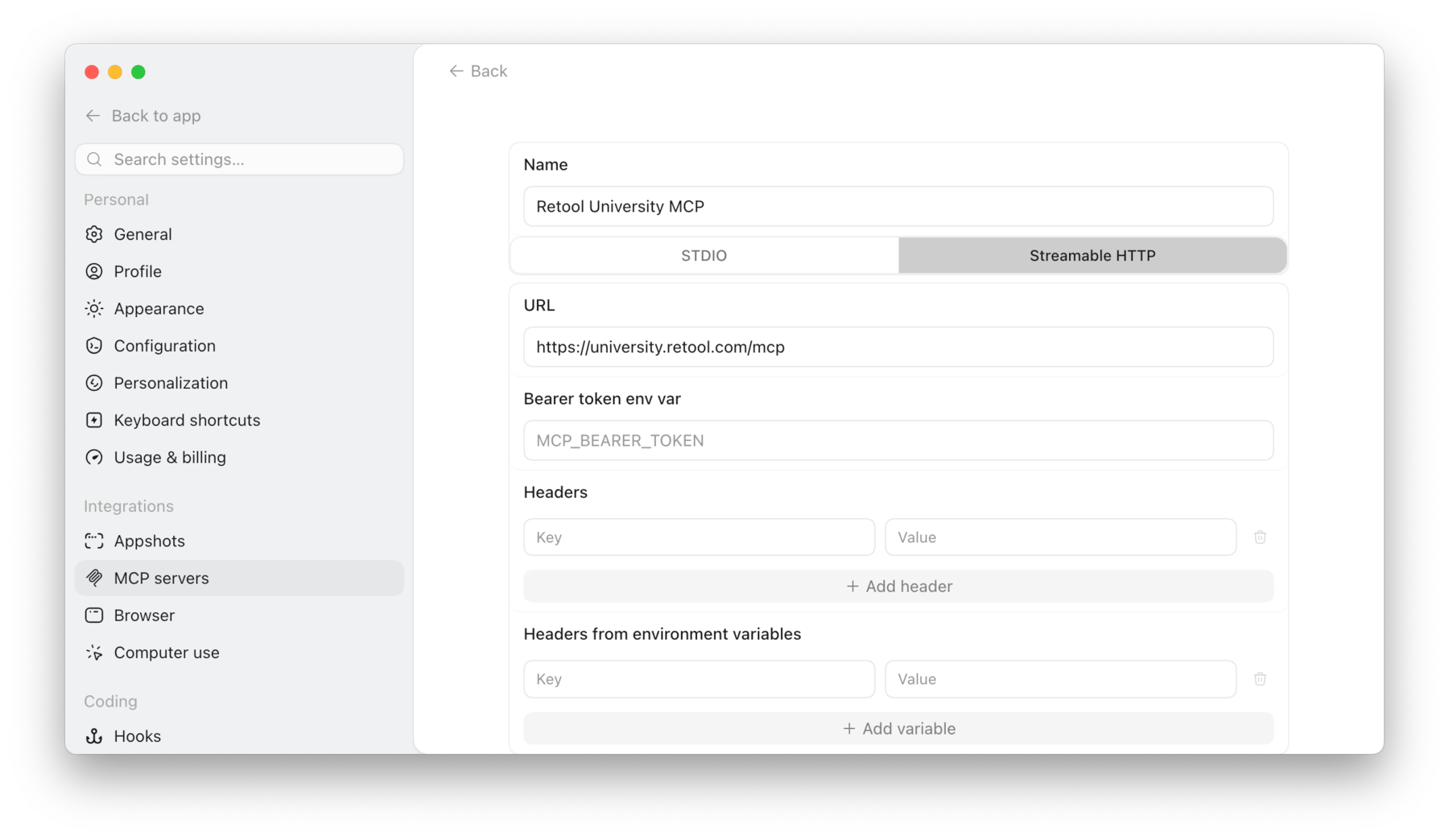1449x840 pixels.
Task: Click the Headers from environment variables label
Action: point(662,634)
